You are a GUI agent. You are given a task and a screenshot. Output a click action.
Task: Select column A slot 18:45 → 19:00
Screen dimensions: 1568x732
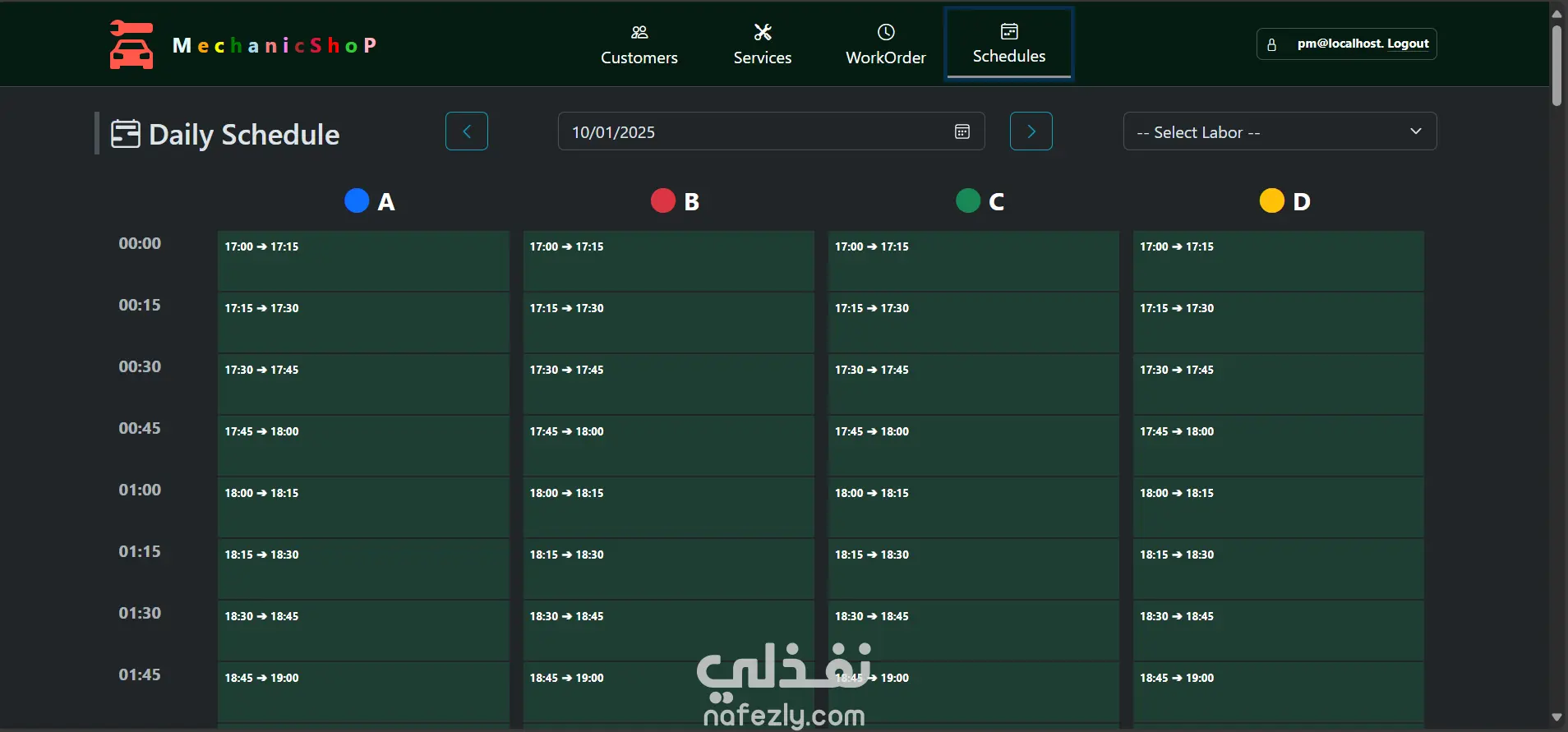coord(363,692)
